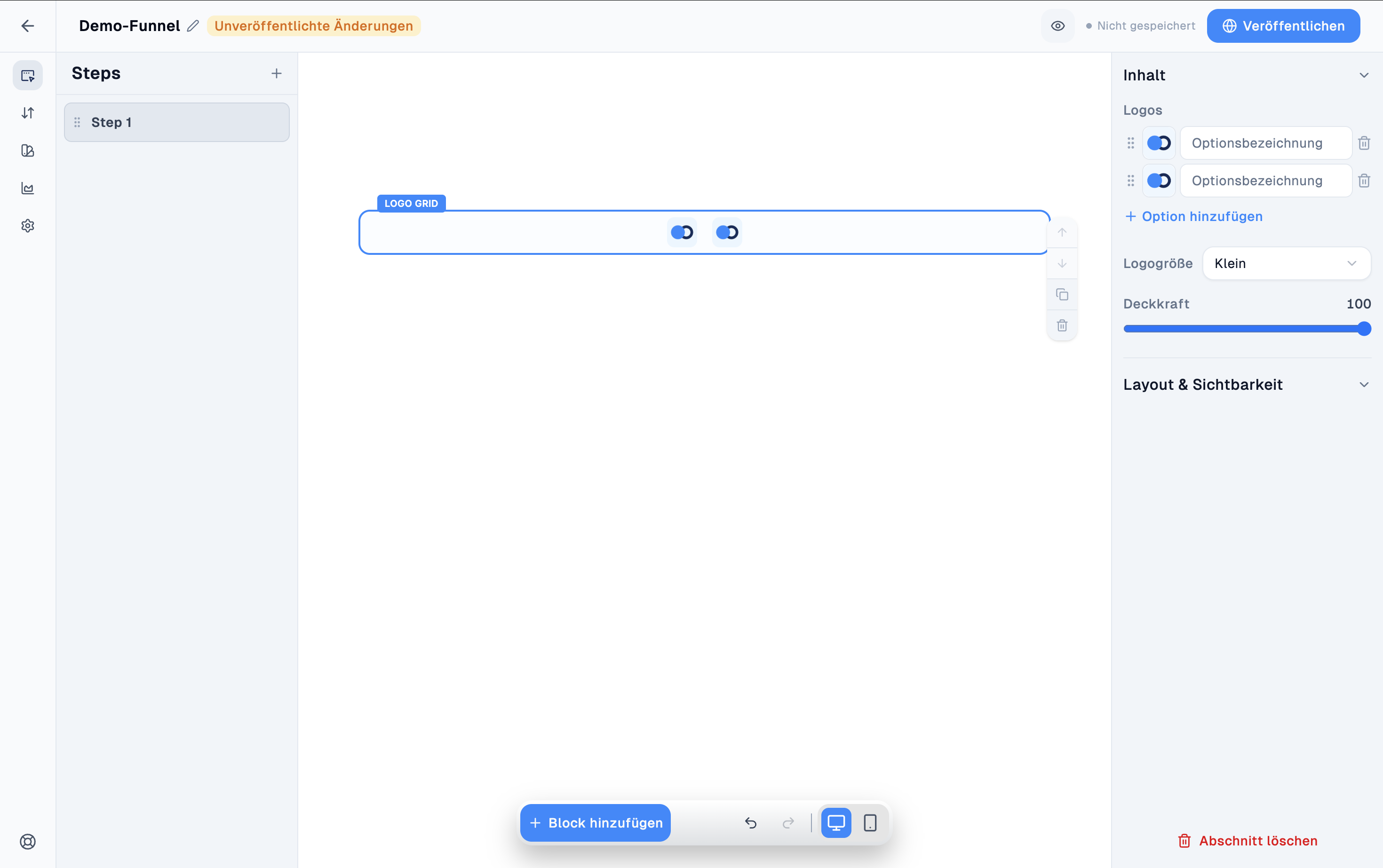
Task: Delete the block via floating trash icon
Action: (x=1062, y=325)
